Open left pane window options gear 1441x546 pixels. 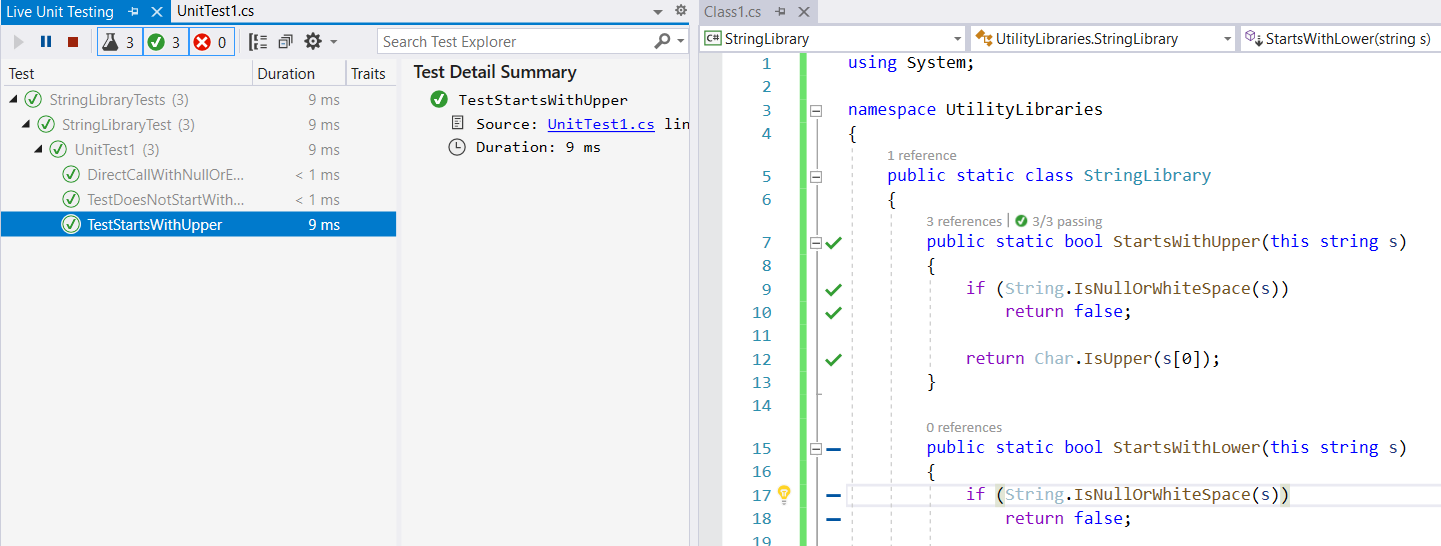(681, 11)
